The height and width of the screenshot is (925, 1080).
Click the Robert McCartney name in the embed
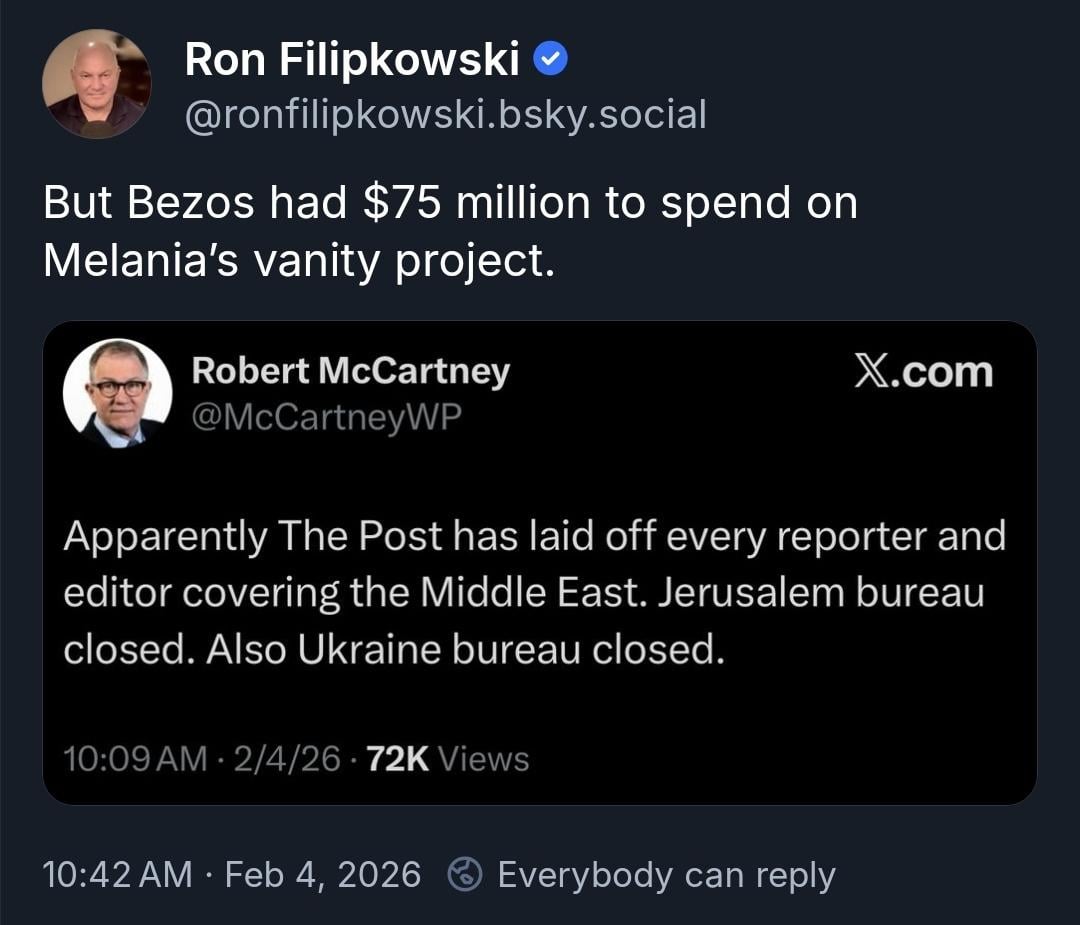(350, 371)
